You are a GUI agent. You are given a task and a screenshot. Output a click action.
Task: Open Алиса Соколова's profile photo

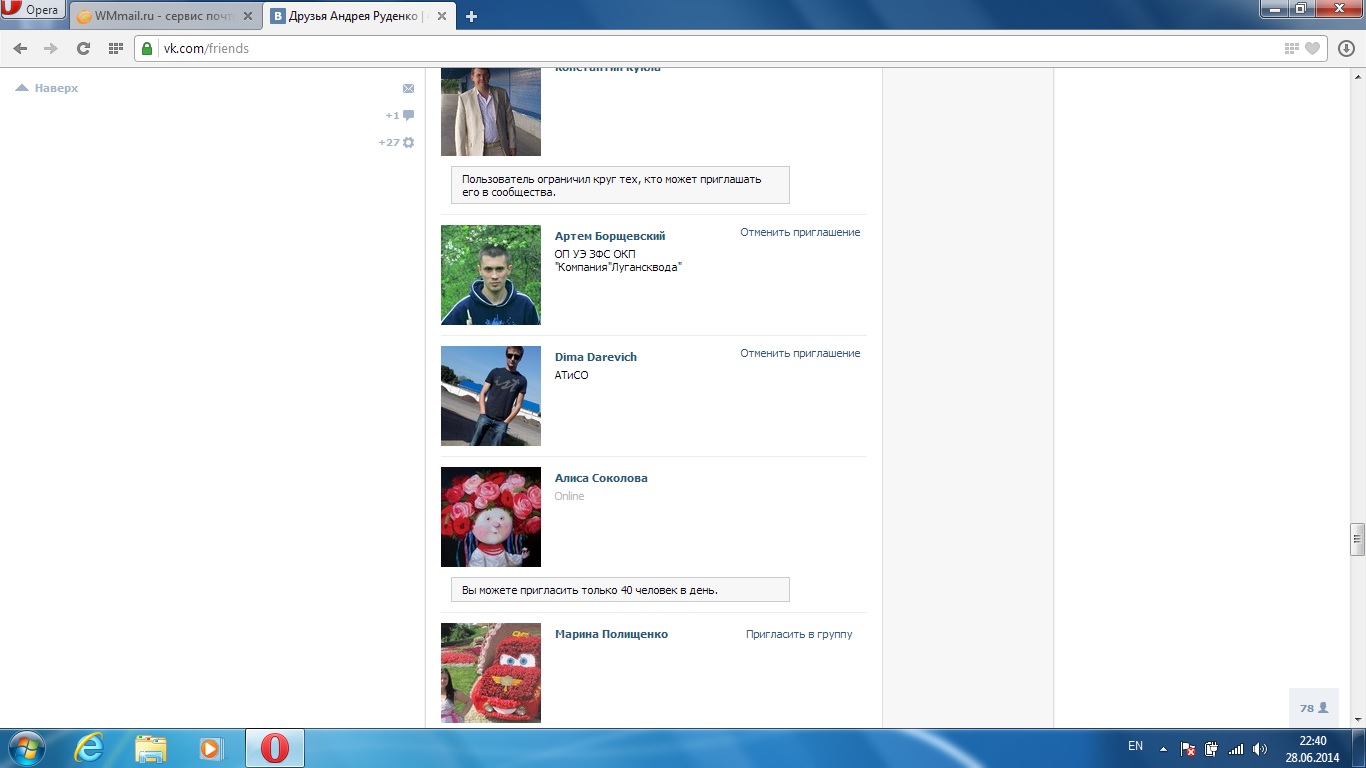coord(491,517)
